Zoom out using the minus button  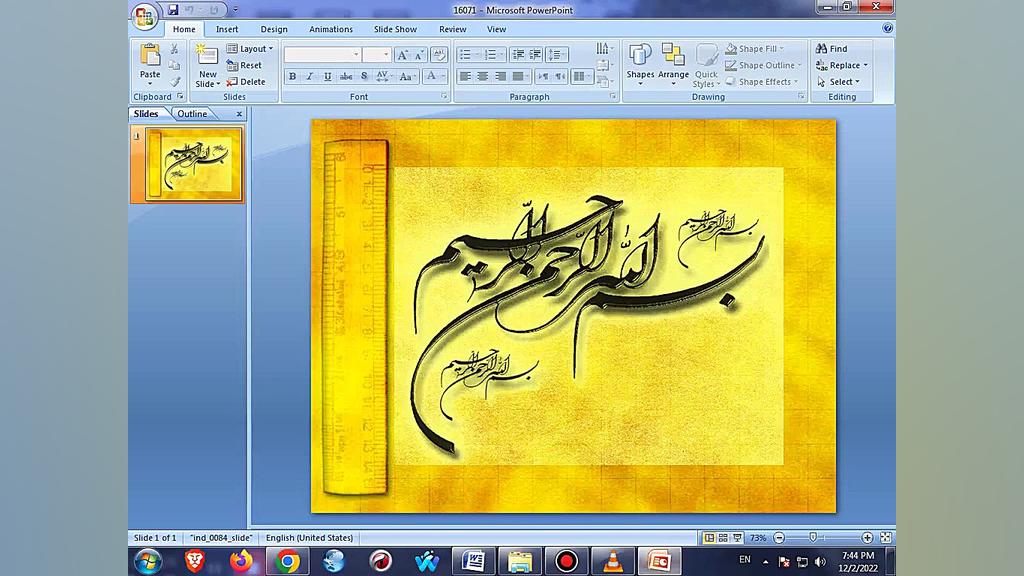coord(779,537)
